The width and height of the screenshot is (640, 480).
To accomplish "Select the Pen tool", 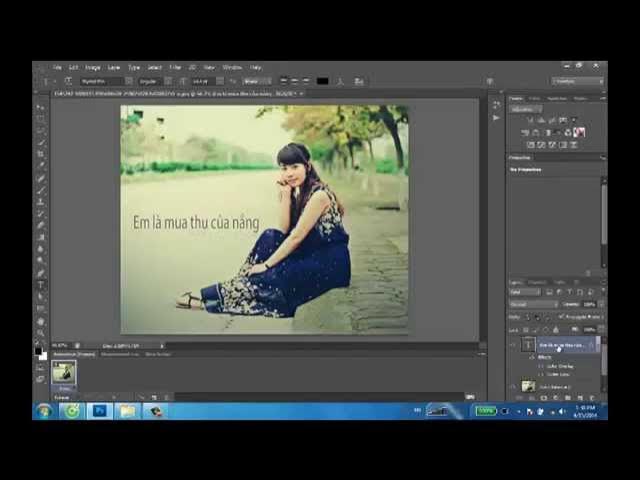I will 40,273.
